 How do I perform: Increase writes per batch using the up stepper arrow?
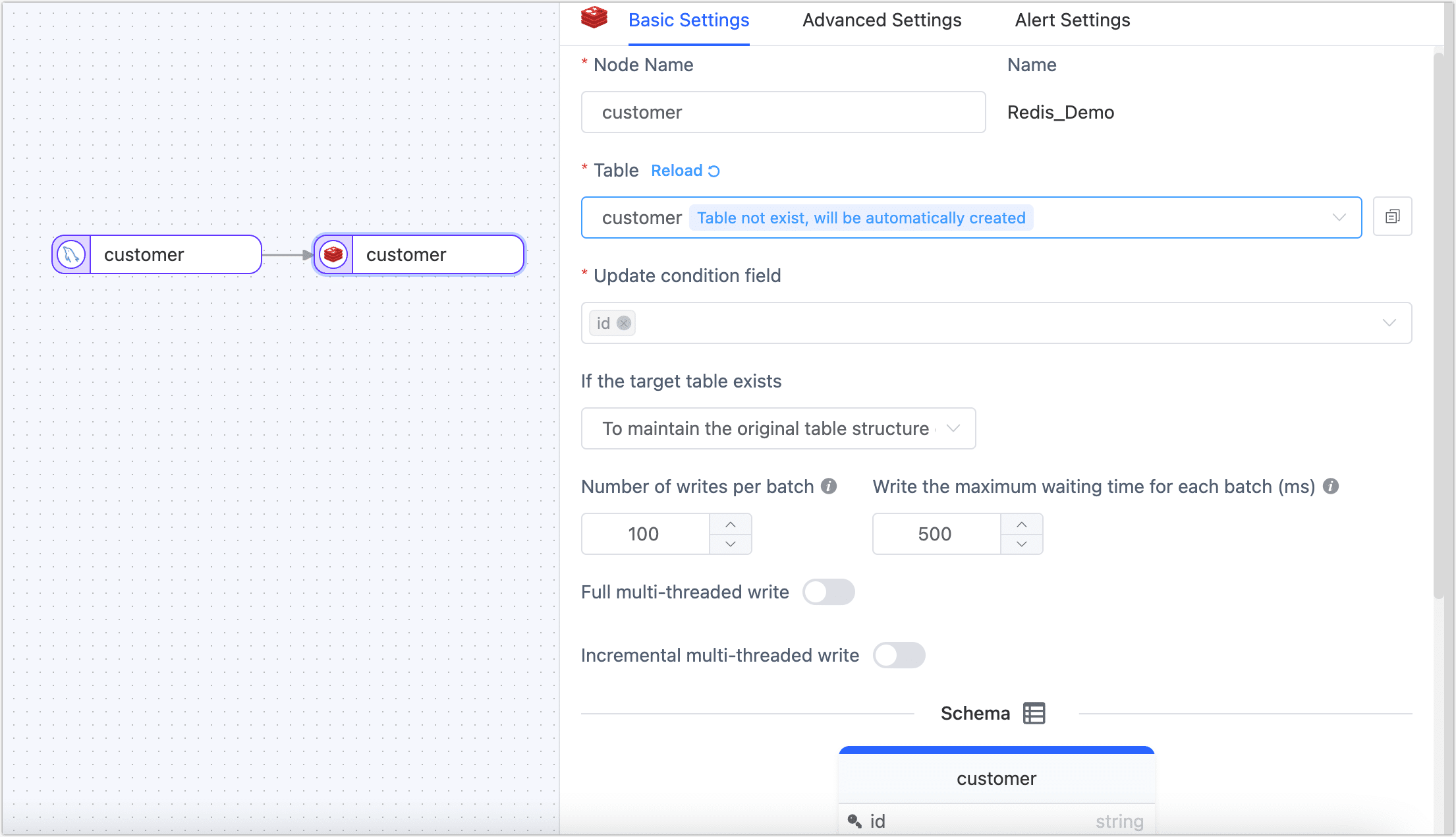coord(730,524)
